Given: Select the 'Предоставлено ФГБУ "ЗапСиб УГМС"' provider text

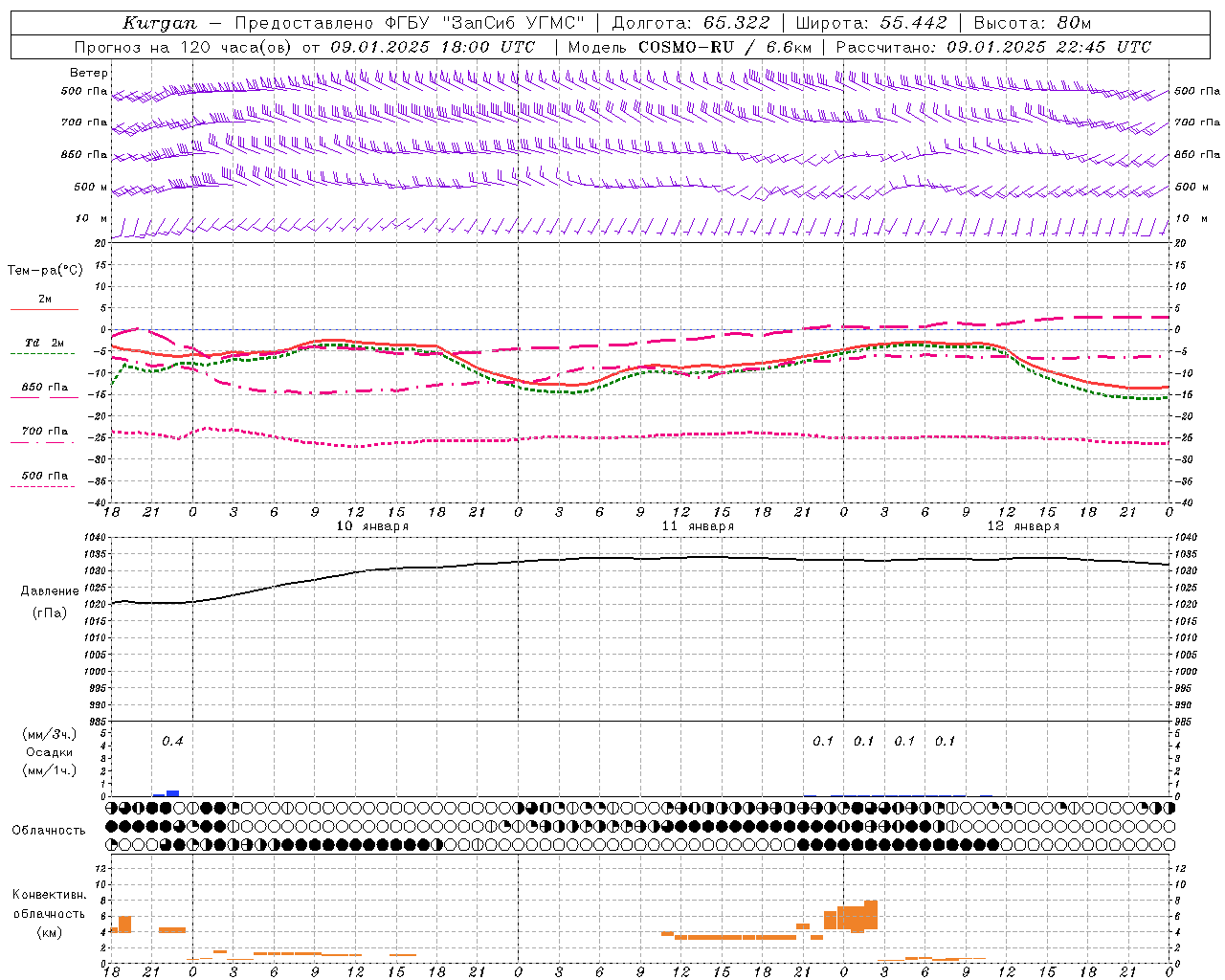Looking at the screenshot, I should point(409,23).
